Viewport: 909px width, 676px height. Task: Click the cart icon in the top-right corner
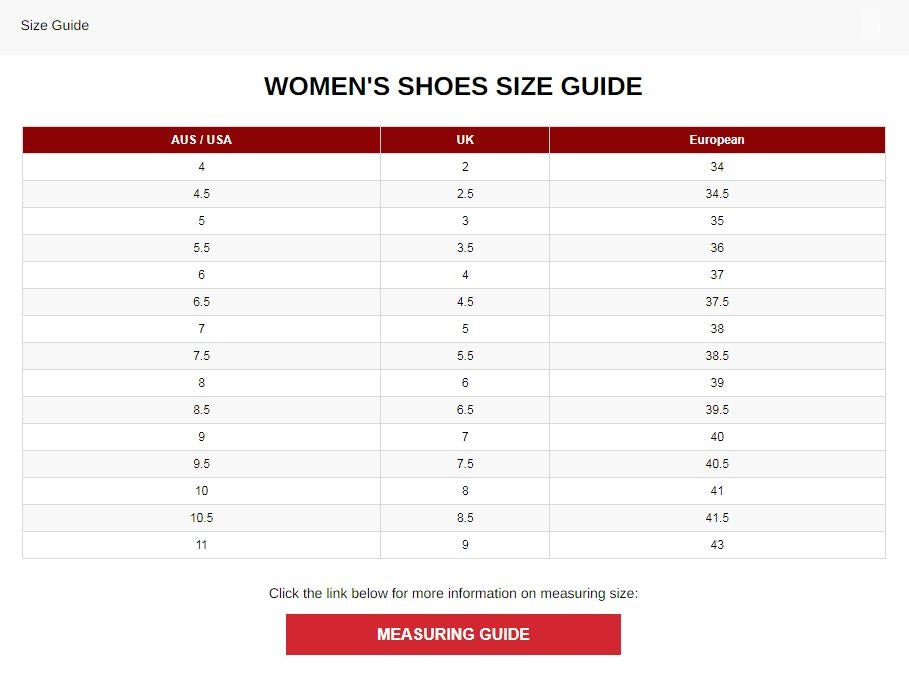click(x=868, y=25)
